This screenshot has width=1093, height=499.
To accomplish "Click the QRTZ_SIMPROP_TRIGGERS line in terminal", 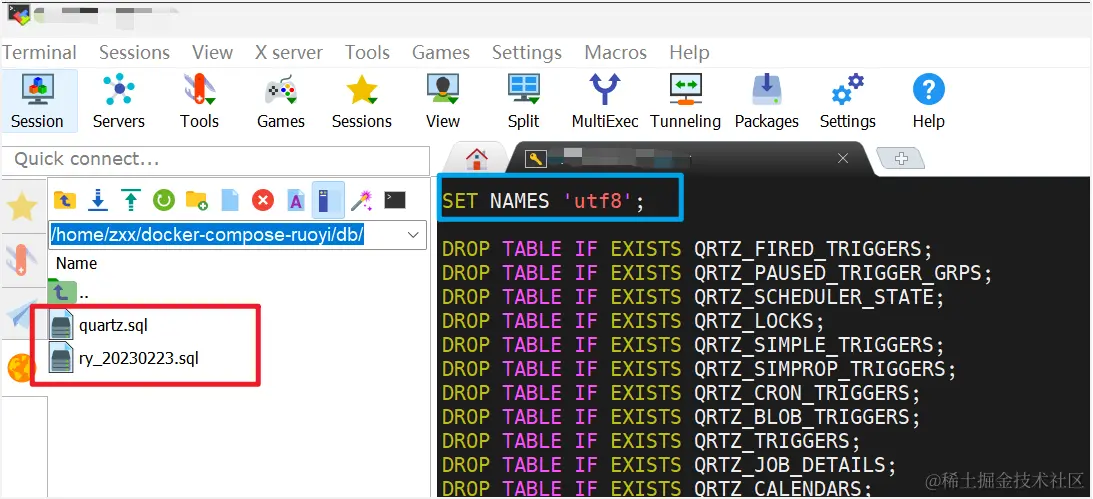I will pos(699,369).
